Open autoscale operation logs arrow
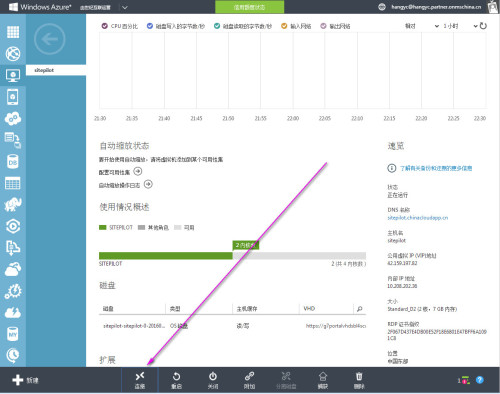Screen dimensions: 500x394 pos(148,184)
